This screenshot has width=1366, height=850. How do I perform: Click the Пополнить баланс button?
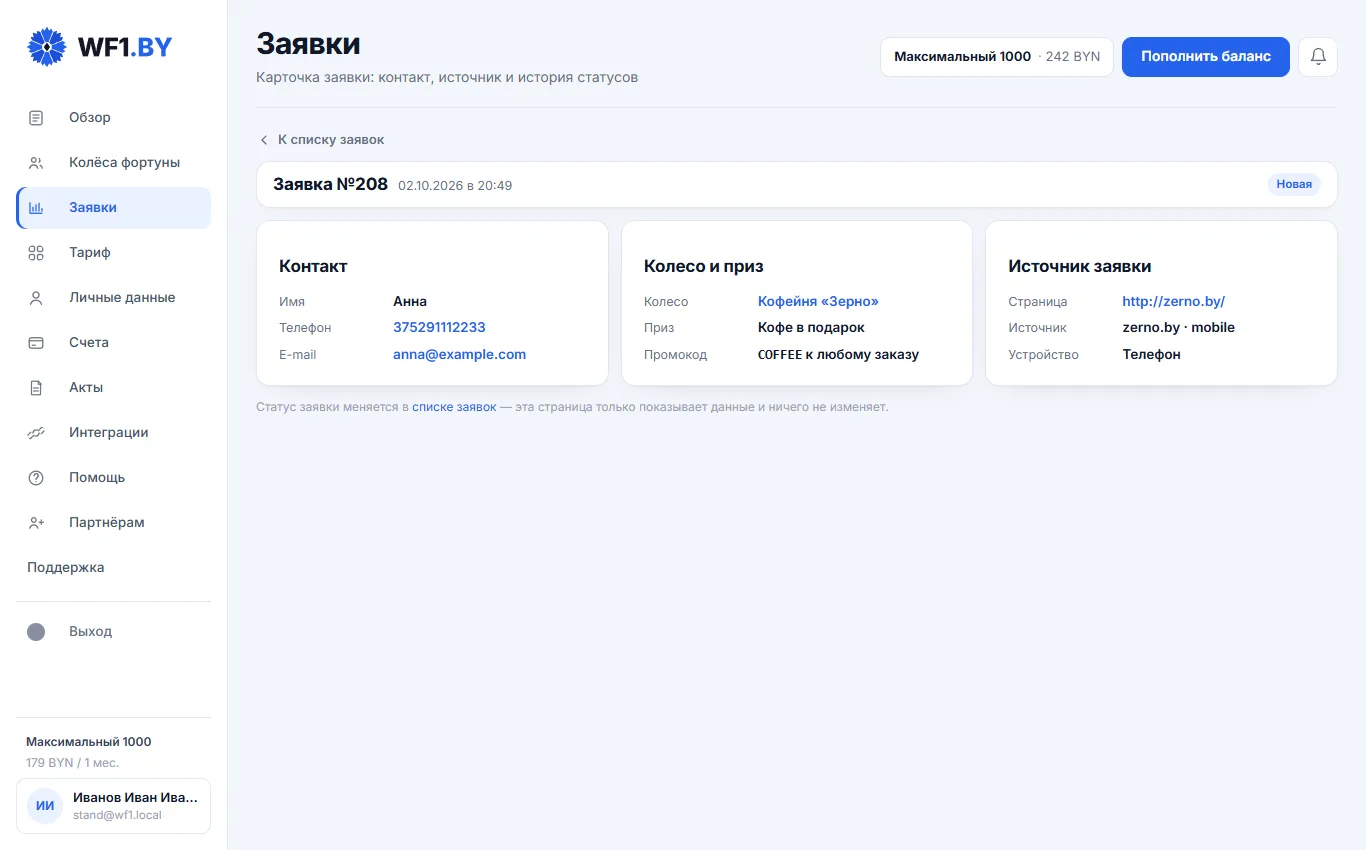(x=1206, y=57)
